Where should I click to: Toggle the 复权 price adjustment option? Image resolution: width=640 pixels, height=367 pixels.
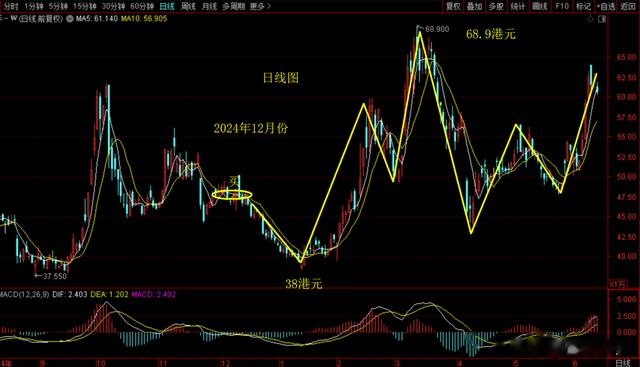pyautogui.click(x=453, y=6)
